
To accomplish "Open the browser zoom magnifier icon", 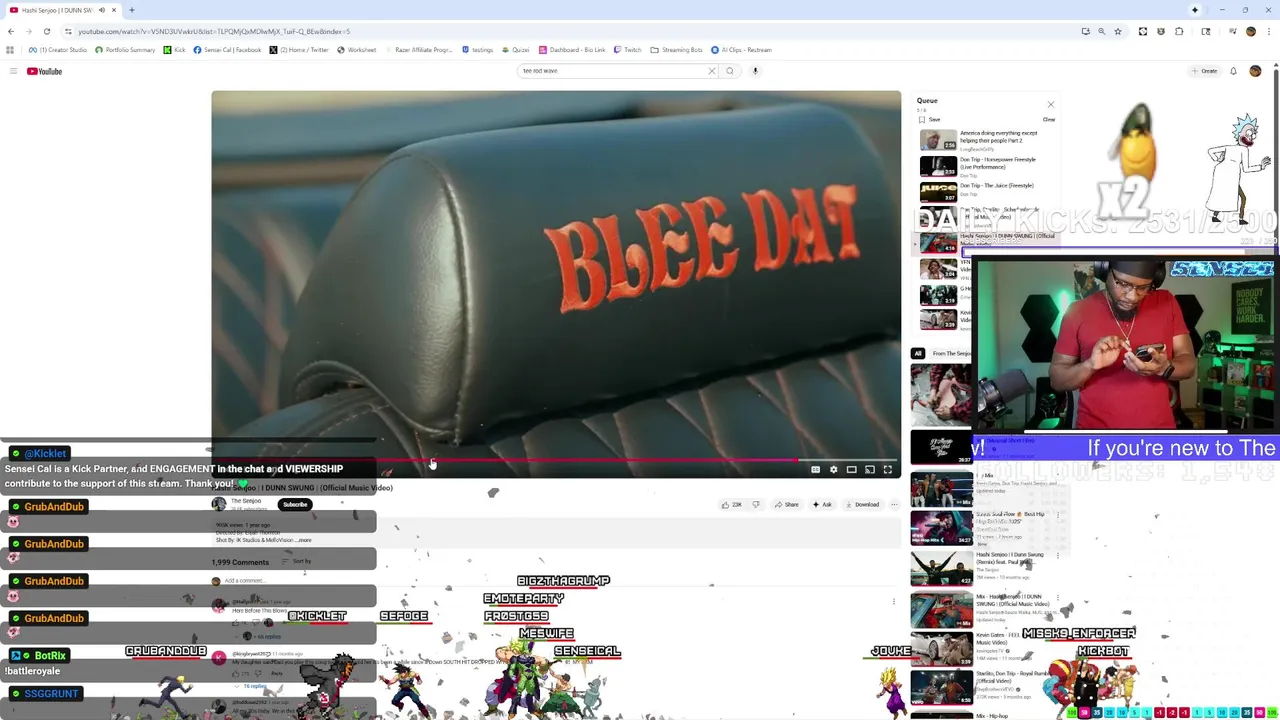I will [1101, 31].
